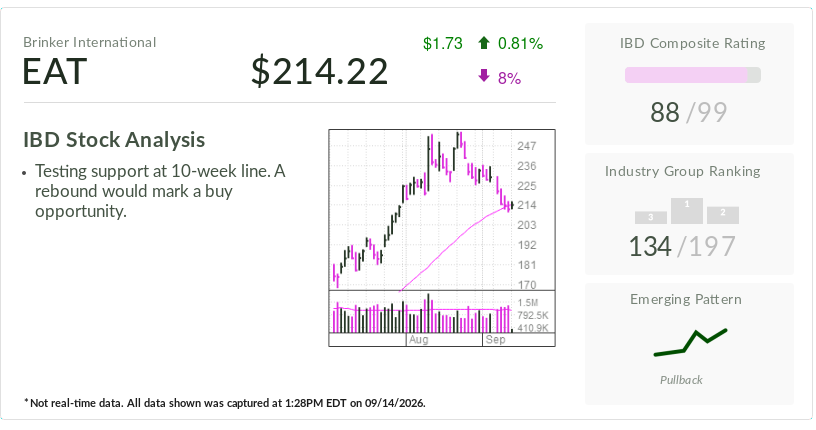Click the Industry Group Ranking heading
The image size is (816, 430).
click(682, 171)
